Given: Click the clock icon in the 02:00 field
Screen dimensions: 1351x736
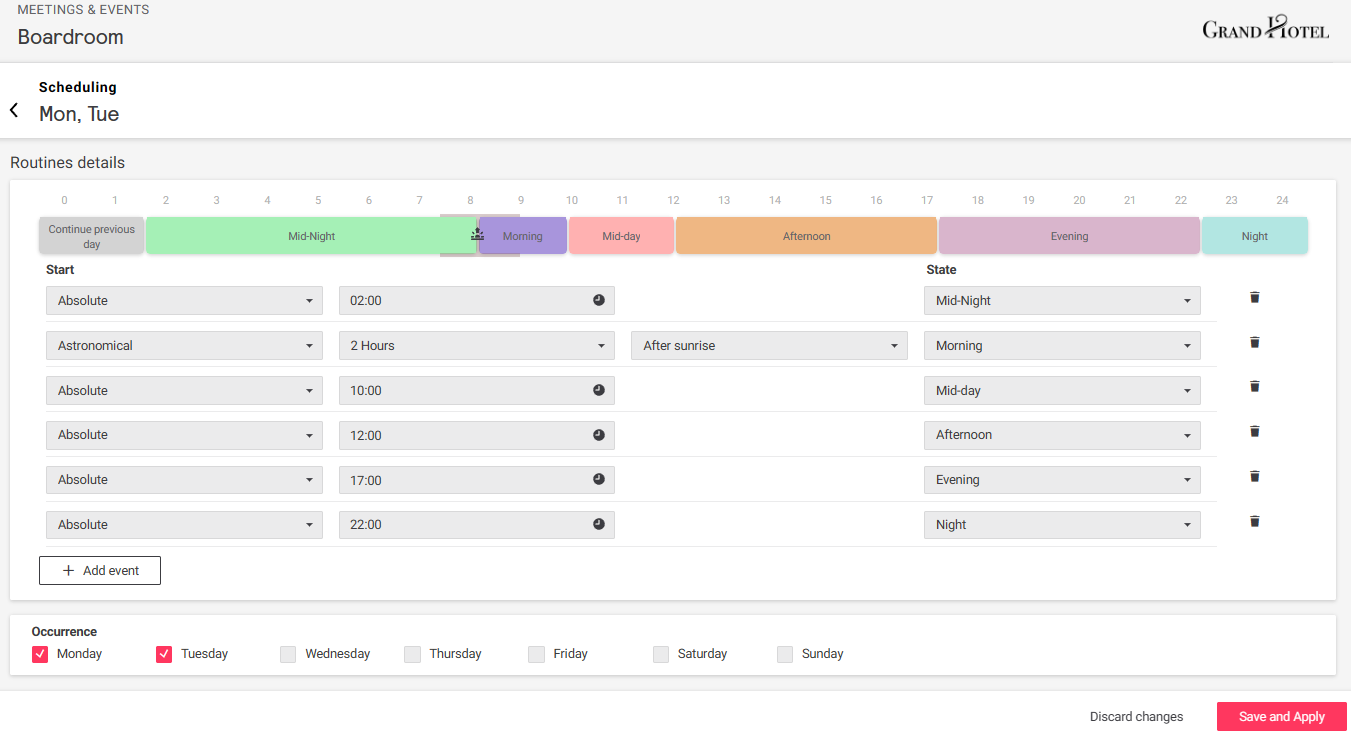Looking at the screenshot, I should [598, 300].
